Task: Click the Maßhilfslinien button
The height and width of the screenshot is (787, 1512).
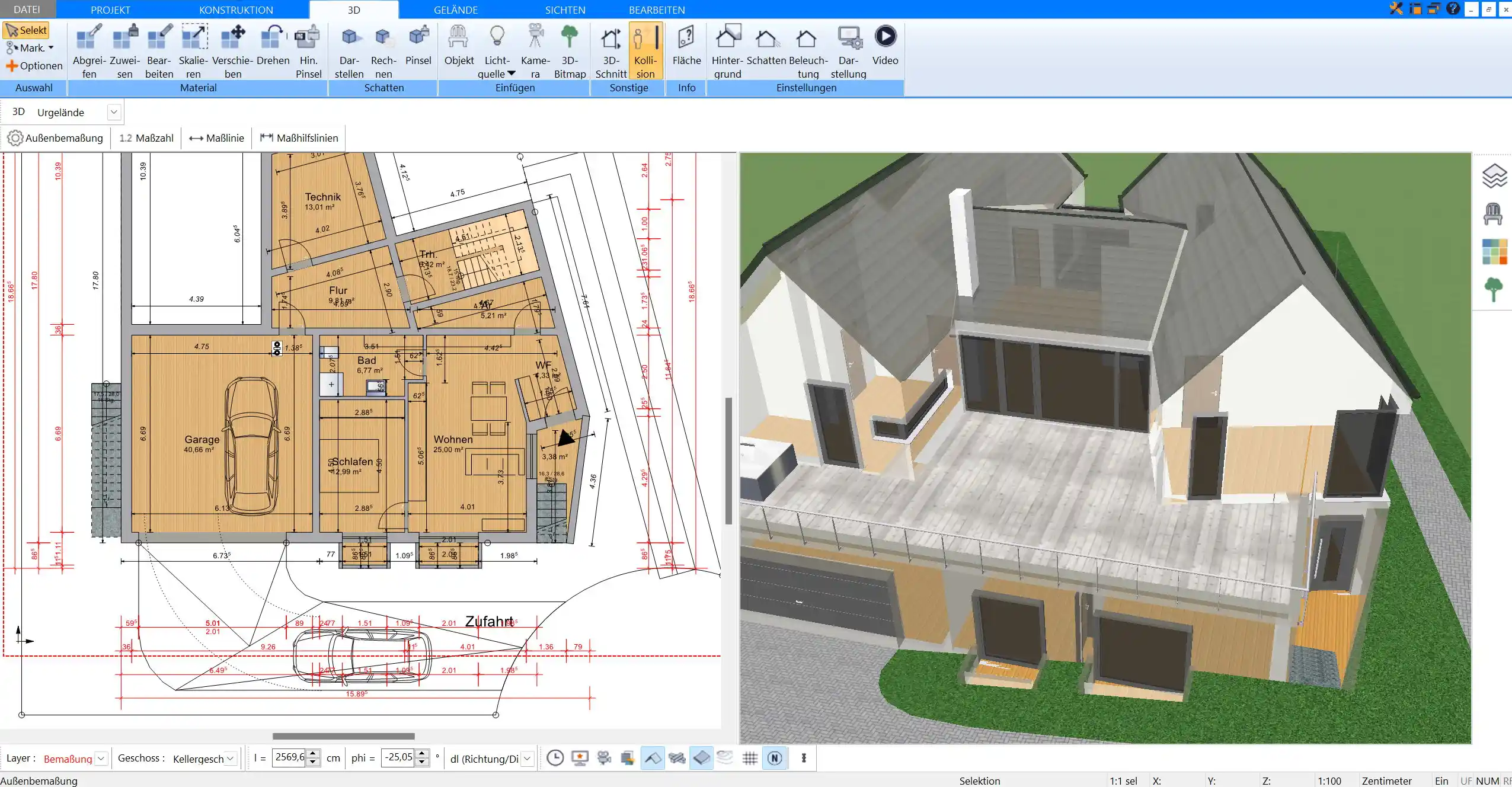Action: (x=299, y=138)
